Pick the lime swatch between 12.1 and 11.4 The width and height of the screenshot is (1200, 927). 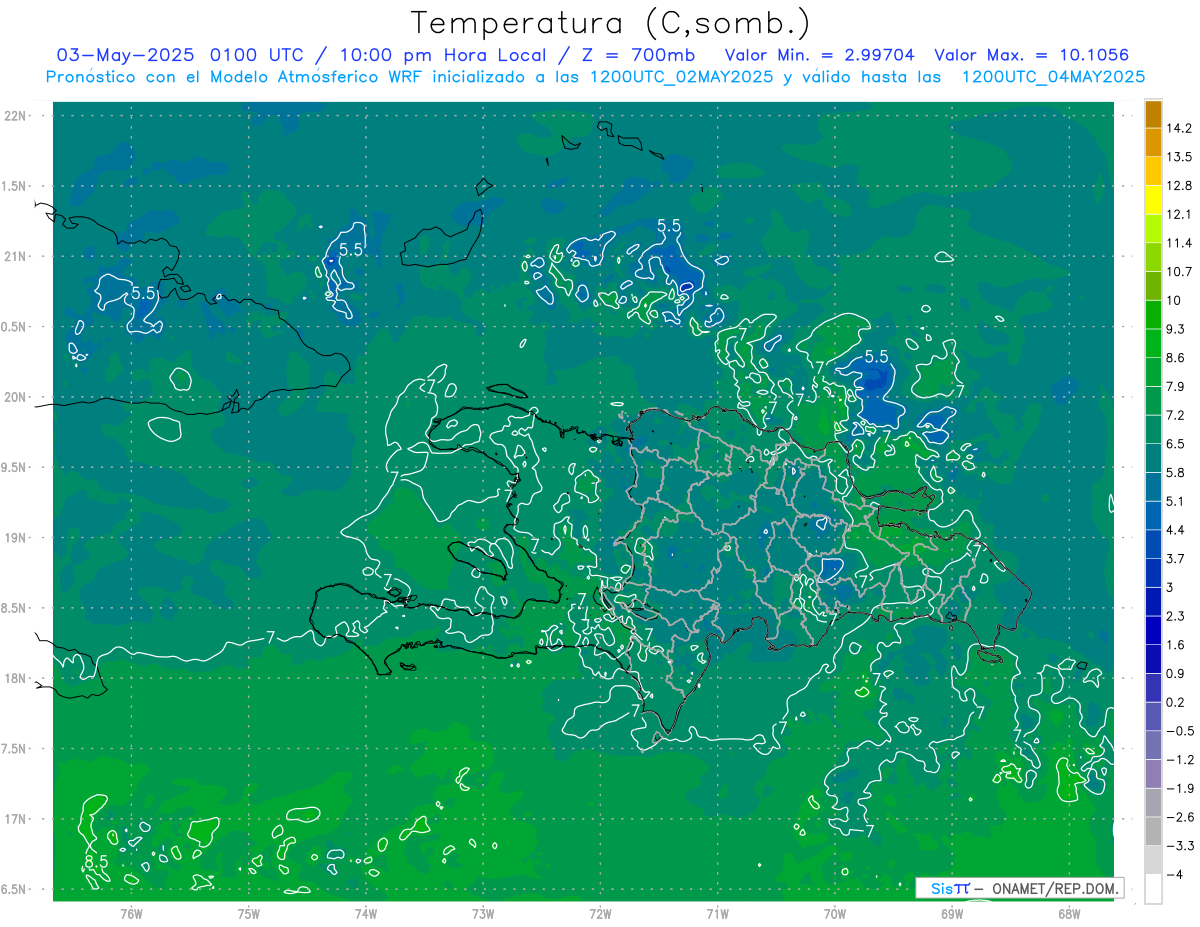tap(1153, 229)
